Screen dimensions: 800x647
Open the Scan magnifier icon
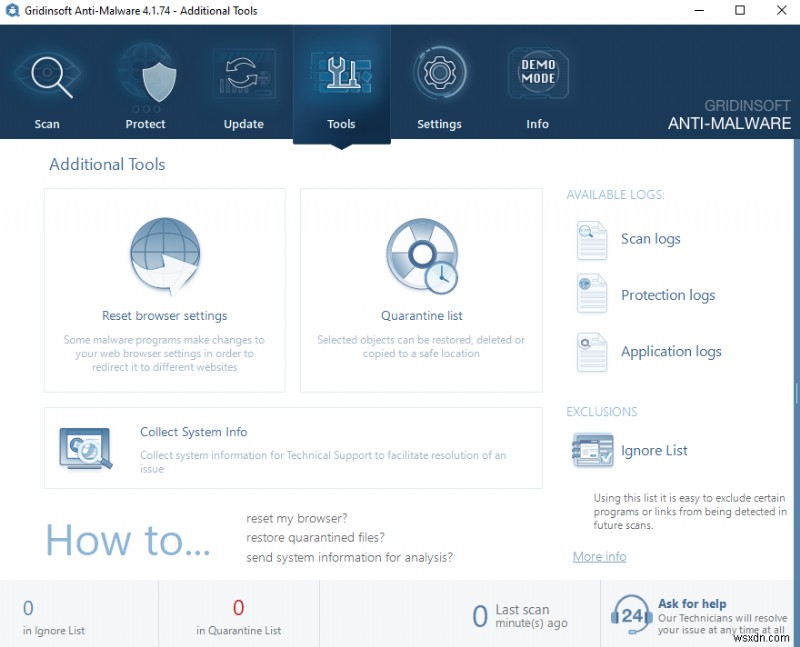51,77
